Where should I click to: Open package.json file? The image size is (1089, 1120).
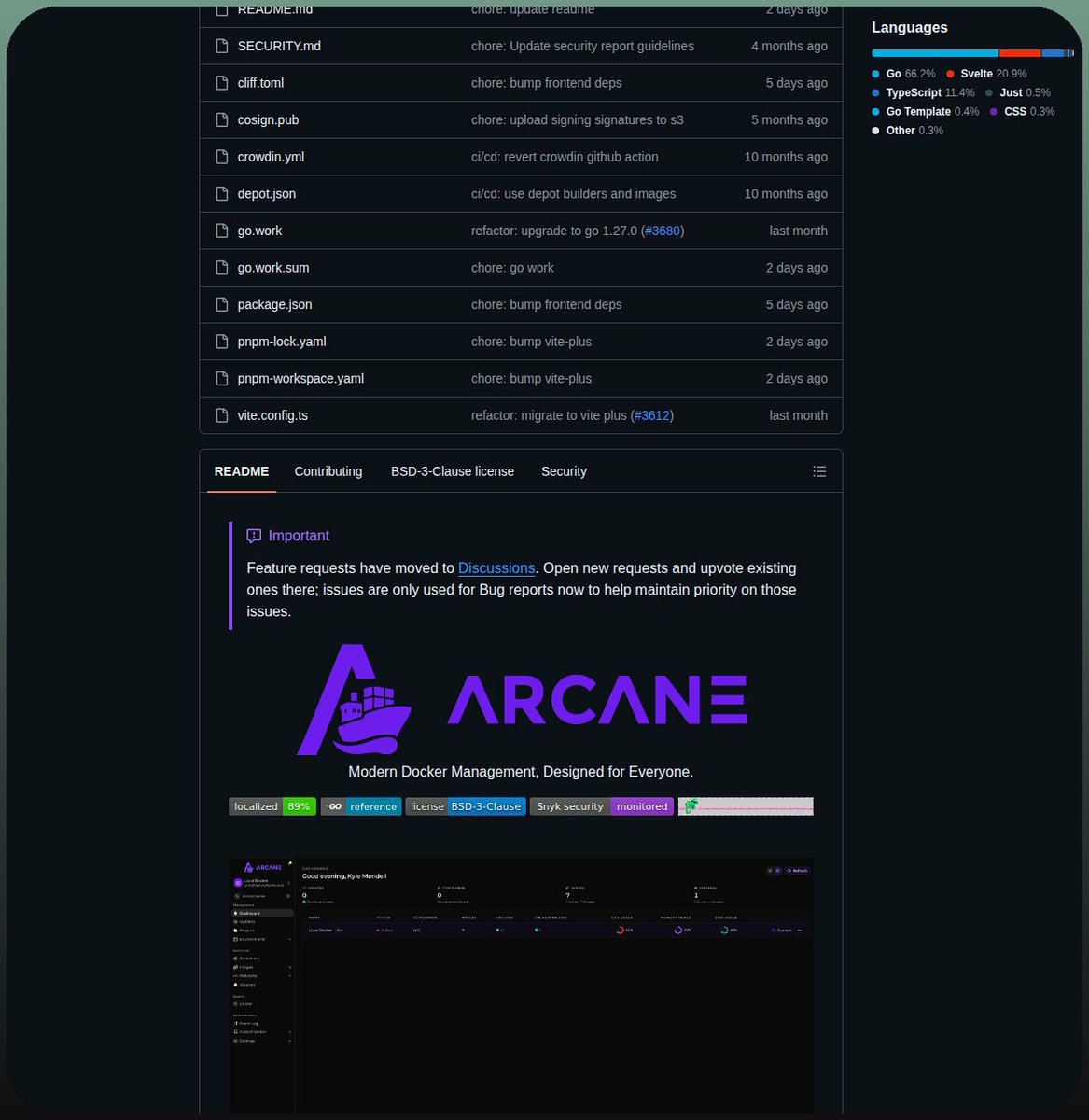[275, 304]
